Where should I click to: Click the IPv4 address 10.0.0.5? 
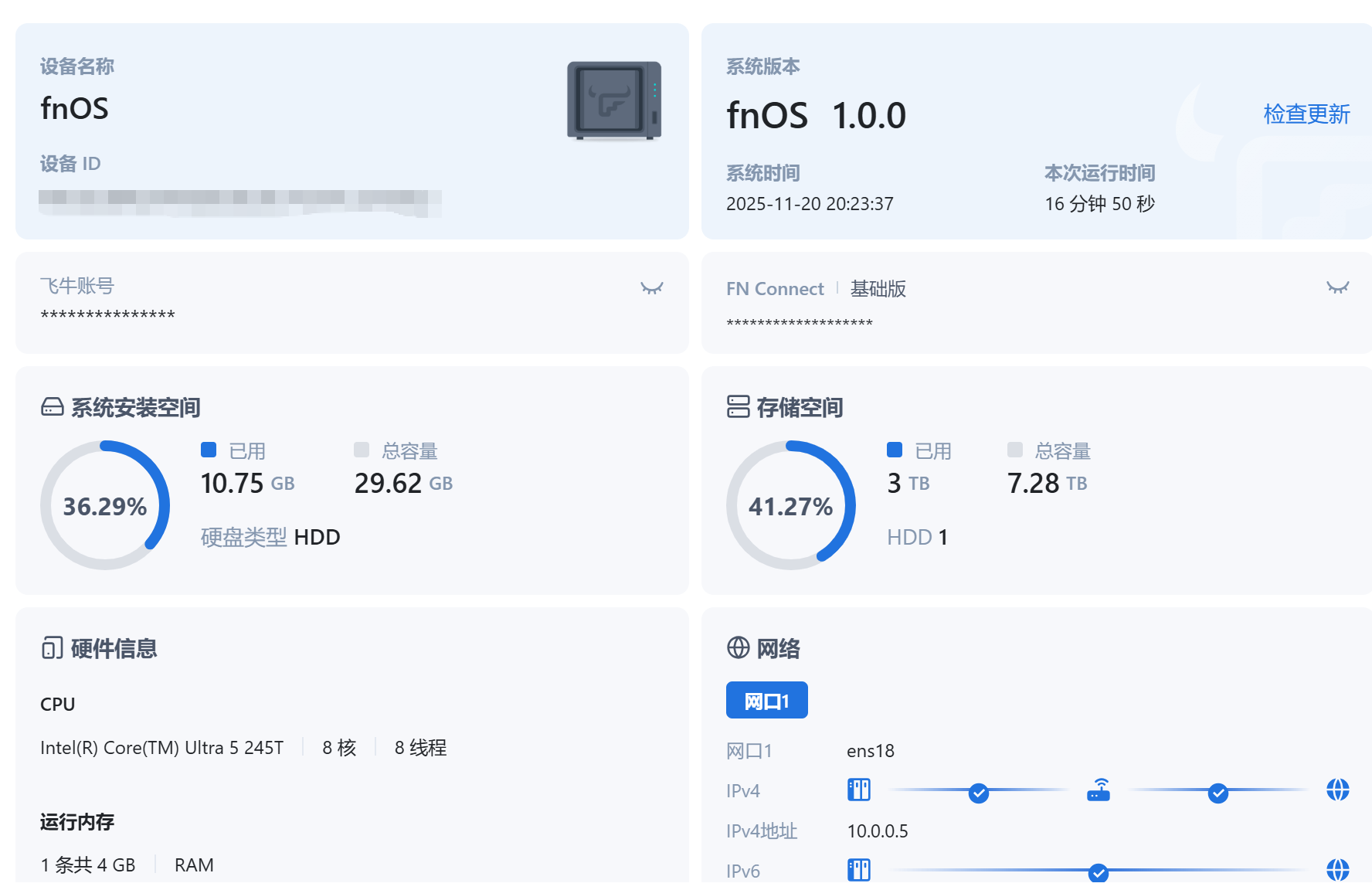(x=878, y=831)
